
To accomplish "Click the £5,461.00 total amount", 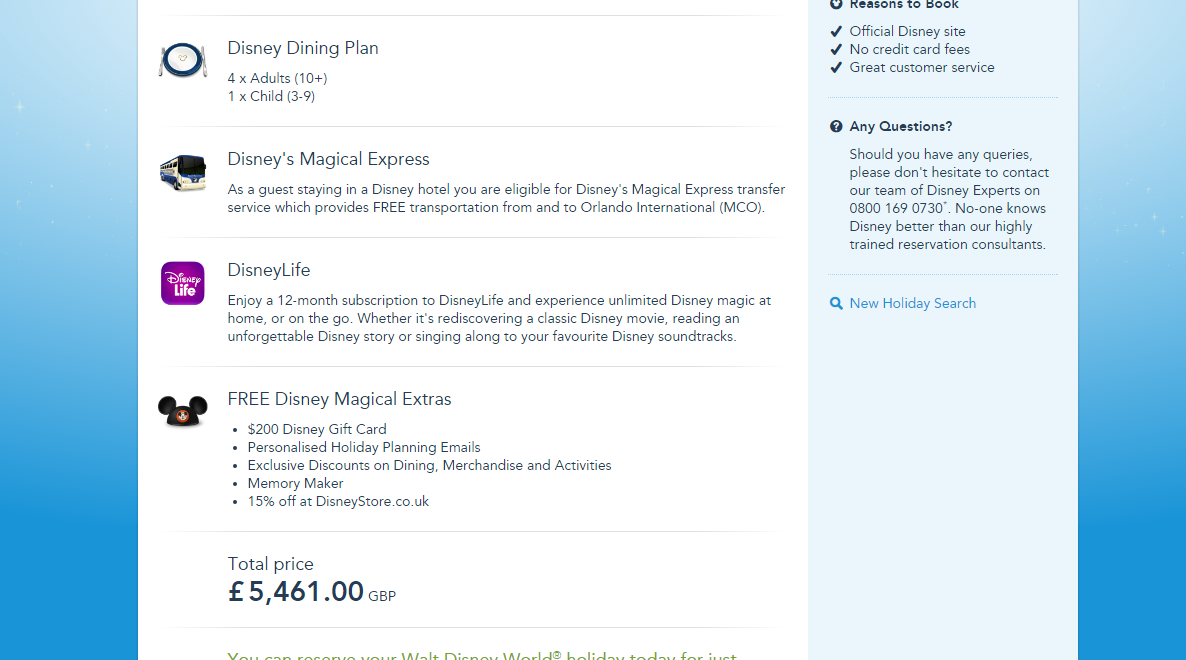I will tap(296, 592).
